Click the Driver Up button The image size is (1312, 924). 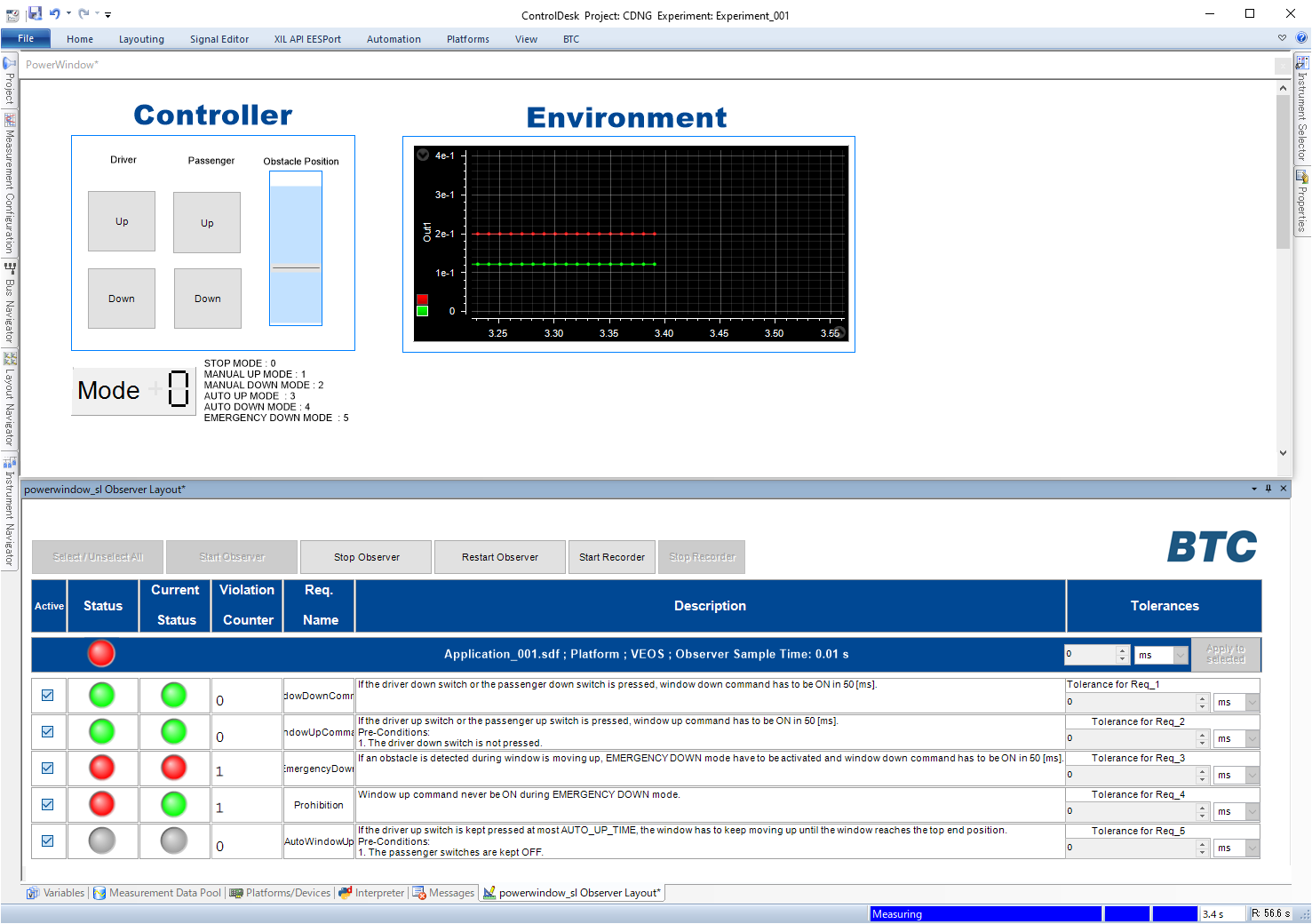(x=122, y=221)
